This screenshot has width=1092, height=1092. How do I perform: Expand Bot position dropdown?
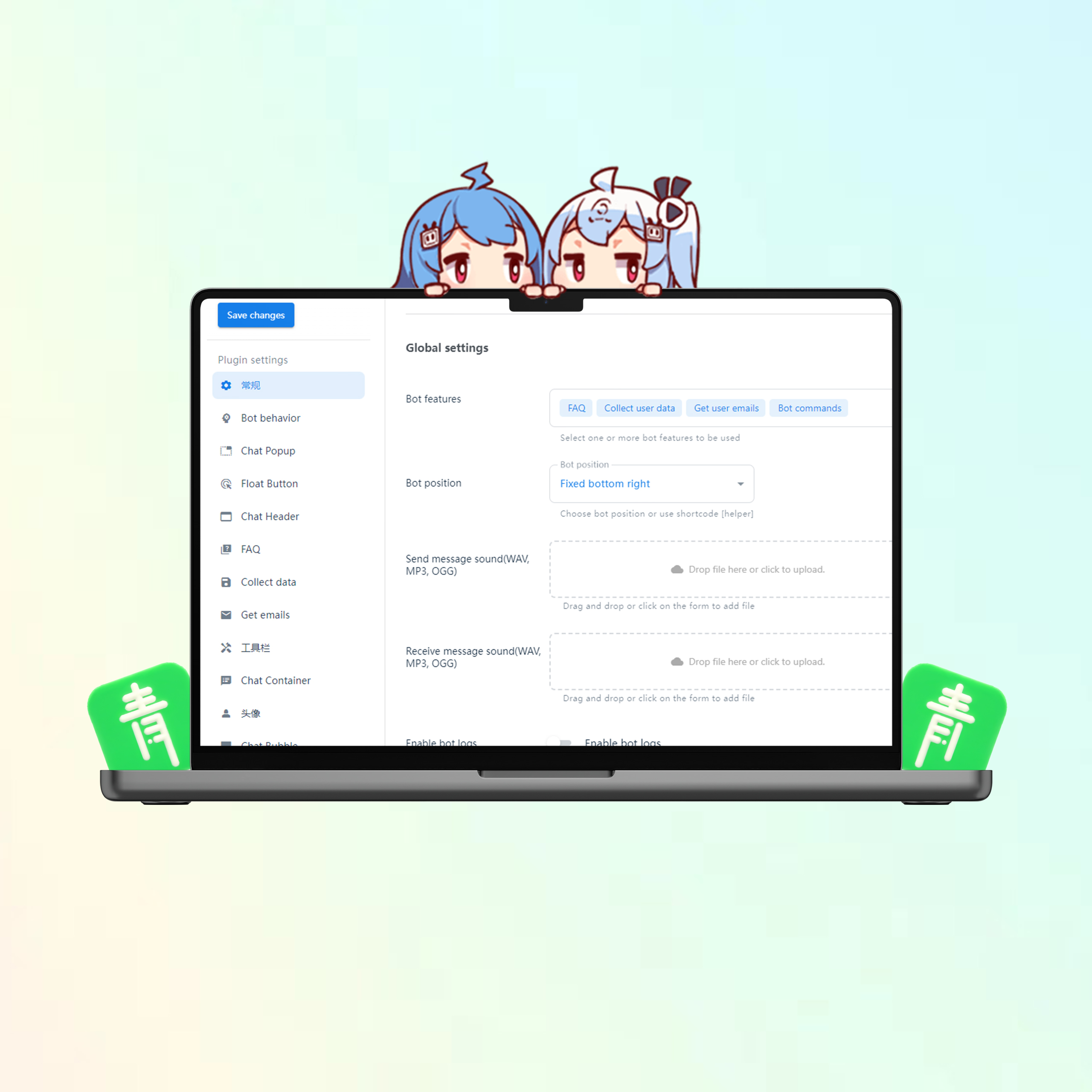pyautogui.click(x=740, y=484)
